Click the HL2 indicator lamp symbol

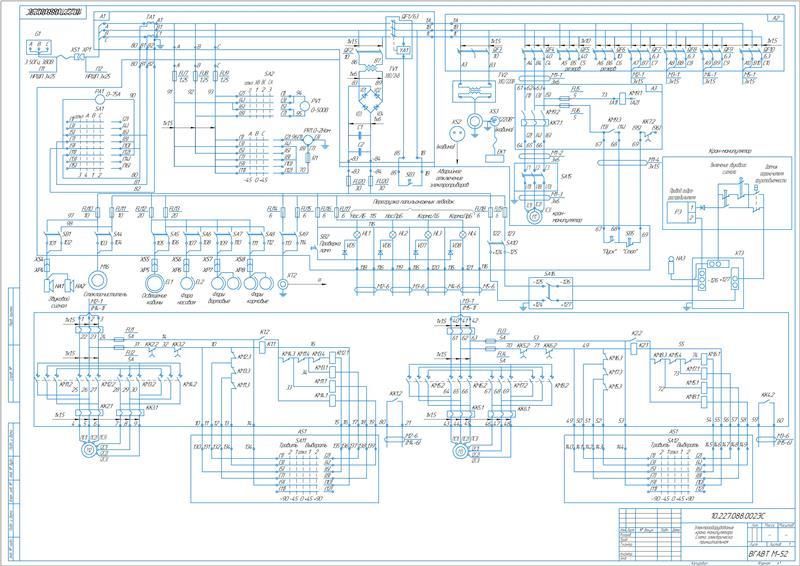(392, 234)
